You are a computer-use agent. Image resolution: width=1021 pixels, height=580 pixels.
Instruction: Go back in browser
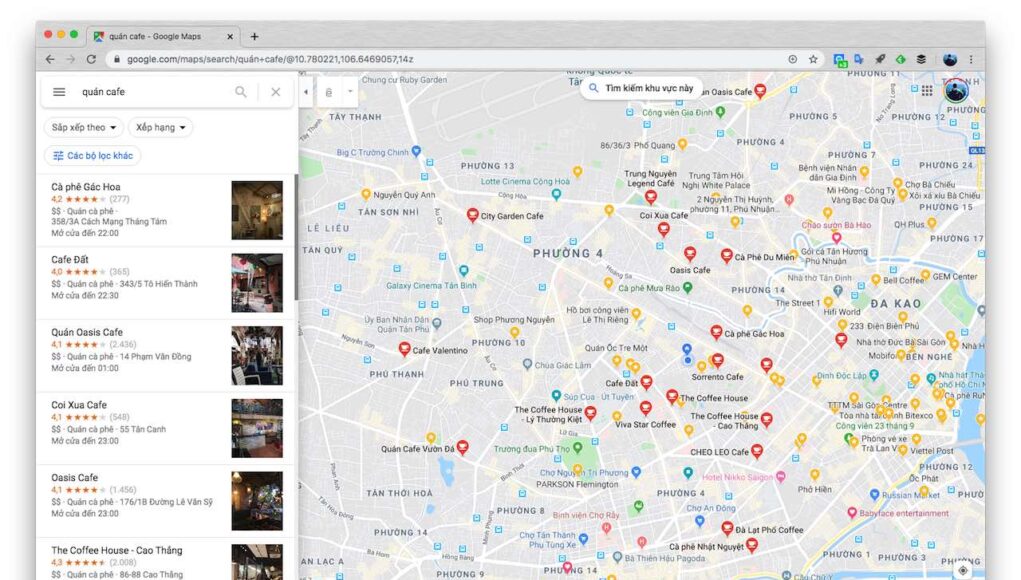coord(50,59)
